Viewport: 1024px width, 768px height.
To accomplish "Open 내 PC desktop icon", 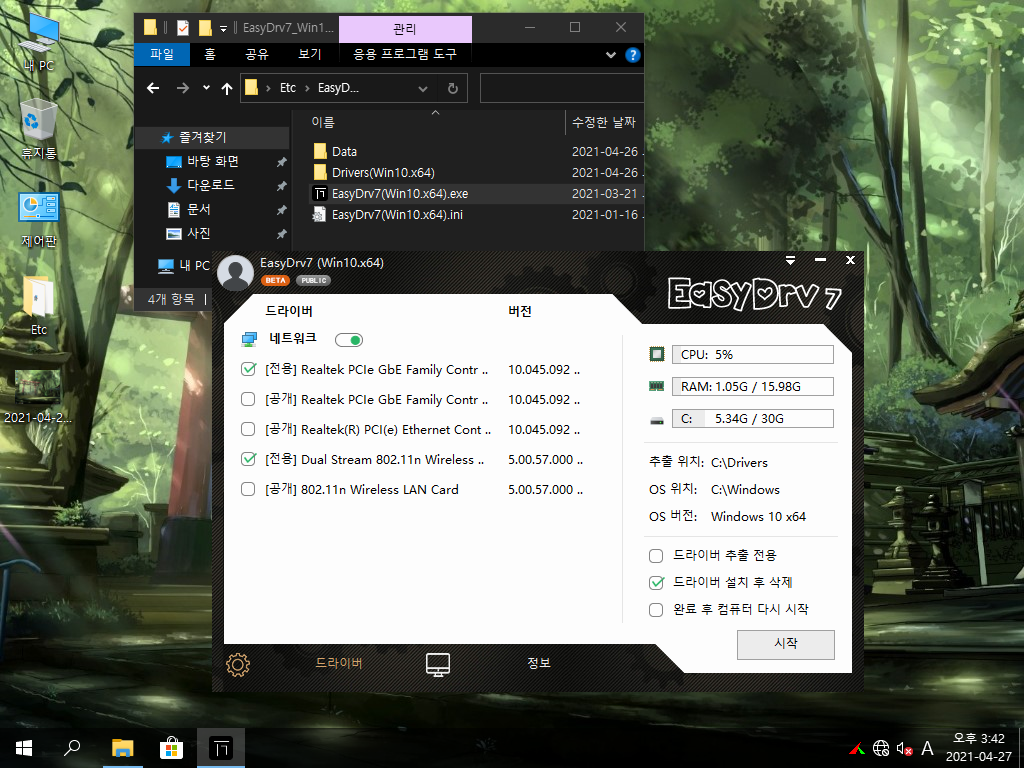I will coord(39,43).
